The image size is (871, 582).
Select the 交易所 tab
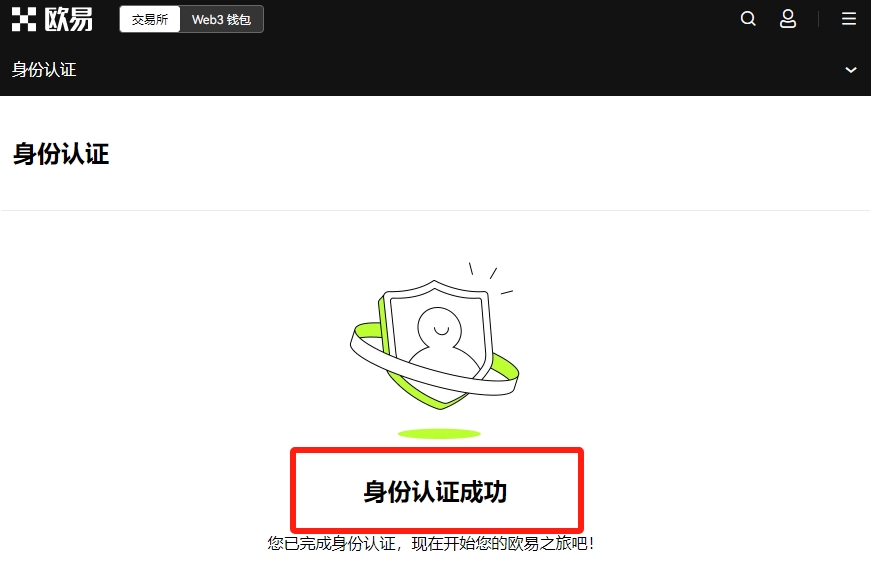click(150, 19)
